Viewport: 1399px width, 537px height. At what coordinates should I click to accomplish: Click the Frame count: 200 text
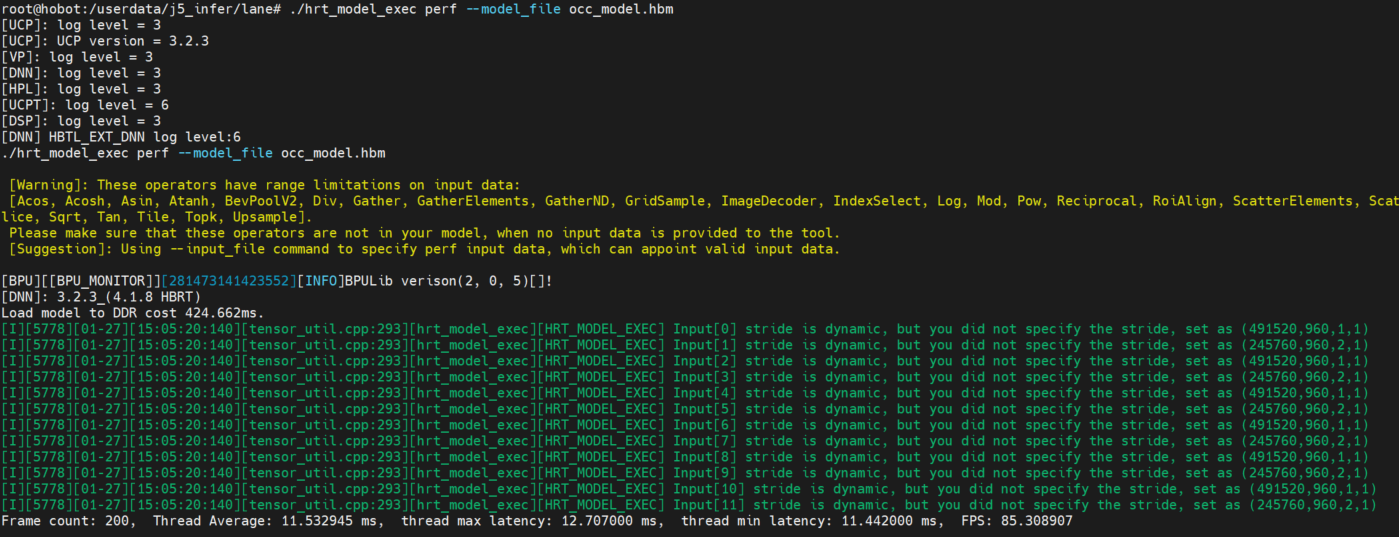(x=65, y=521)
